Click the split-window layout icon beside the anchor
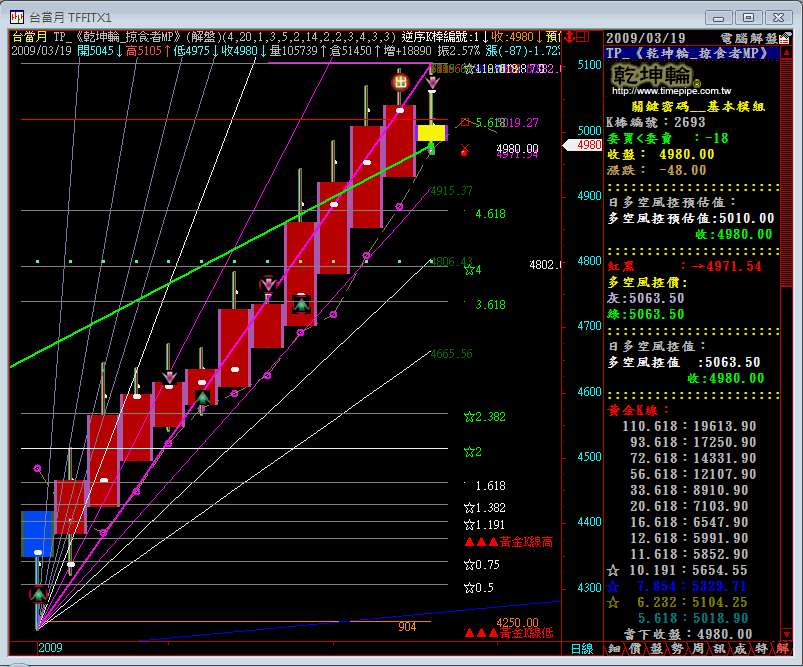803x667 pixels. click(x=583, y=37)
